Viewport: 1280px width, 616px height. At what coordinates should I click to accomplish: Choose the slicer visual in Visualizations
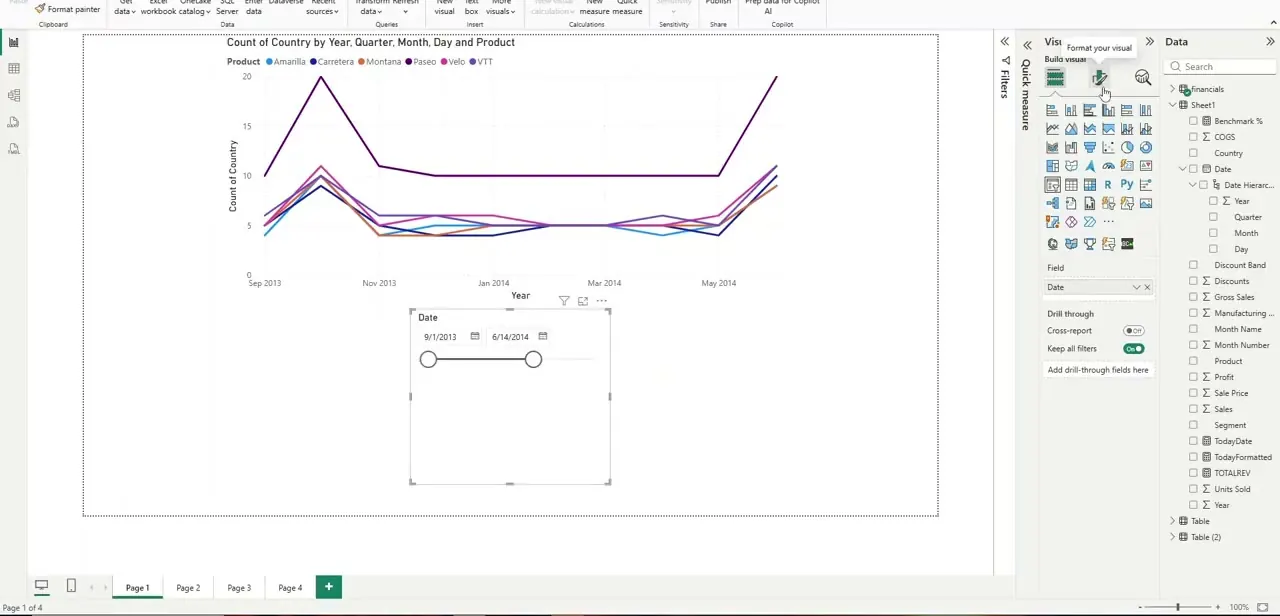1052,185
